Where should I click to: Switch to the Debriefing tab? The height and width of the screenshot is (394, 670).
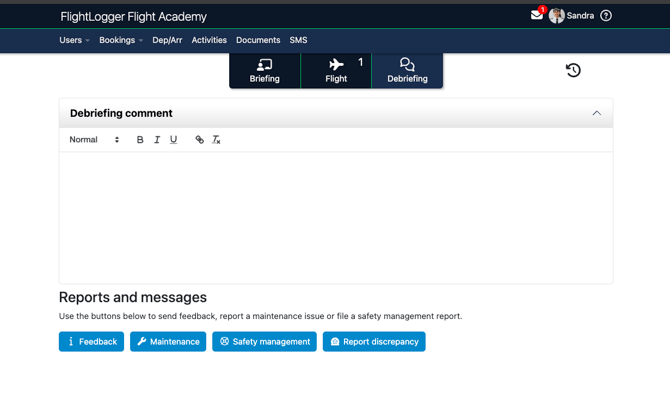(x=407, y=71)
